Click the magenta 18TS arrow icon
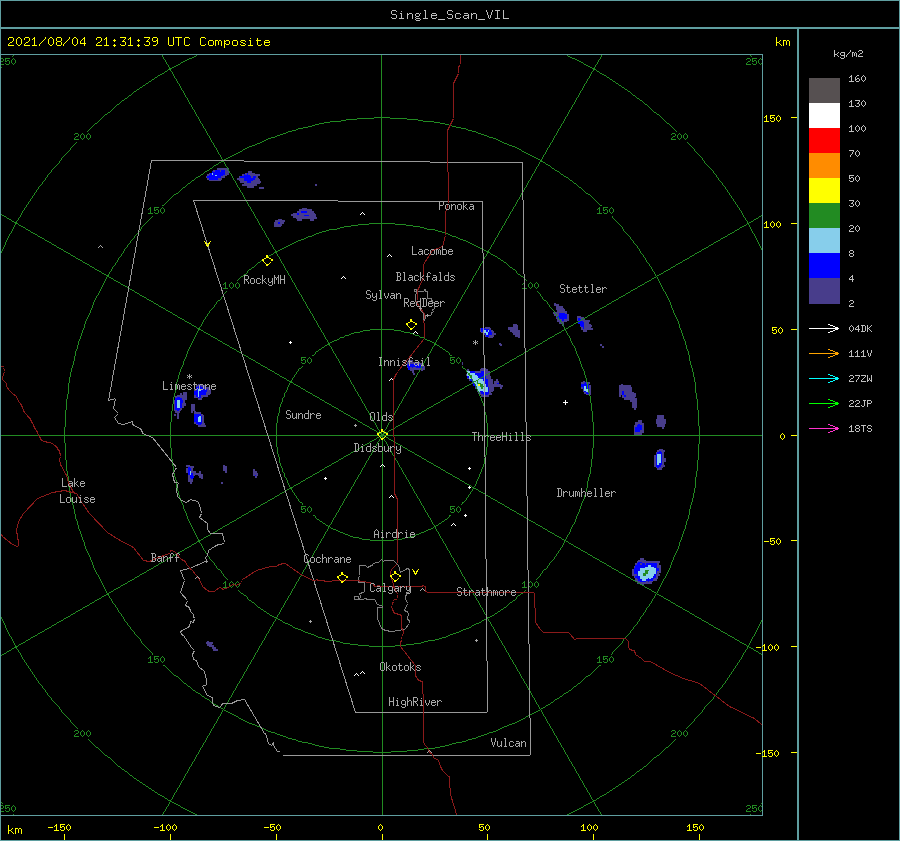This screenshot has height=841, width=900. tap(824, 428)
